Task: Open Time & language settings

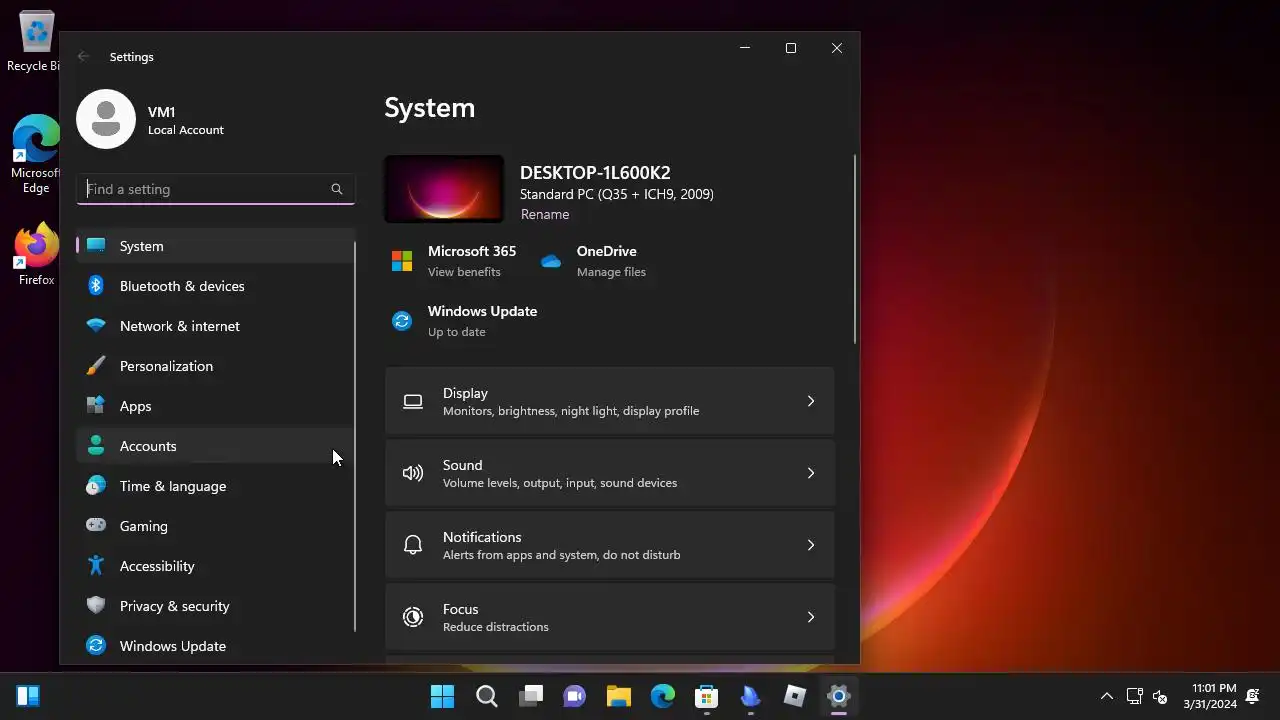Action: coord(215,486)
